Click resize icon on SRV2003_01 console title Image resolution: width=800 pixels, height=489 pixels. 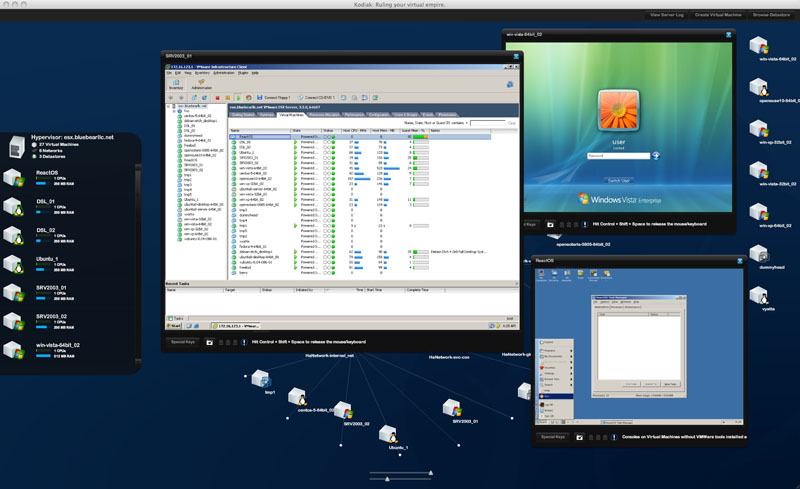pyautogui.click(x=516, y=56)
